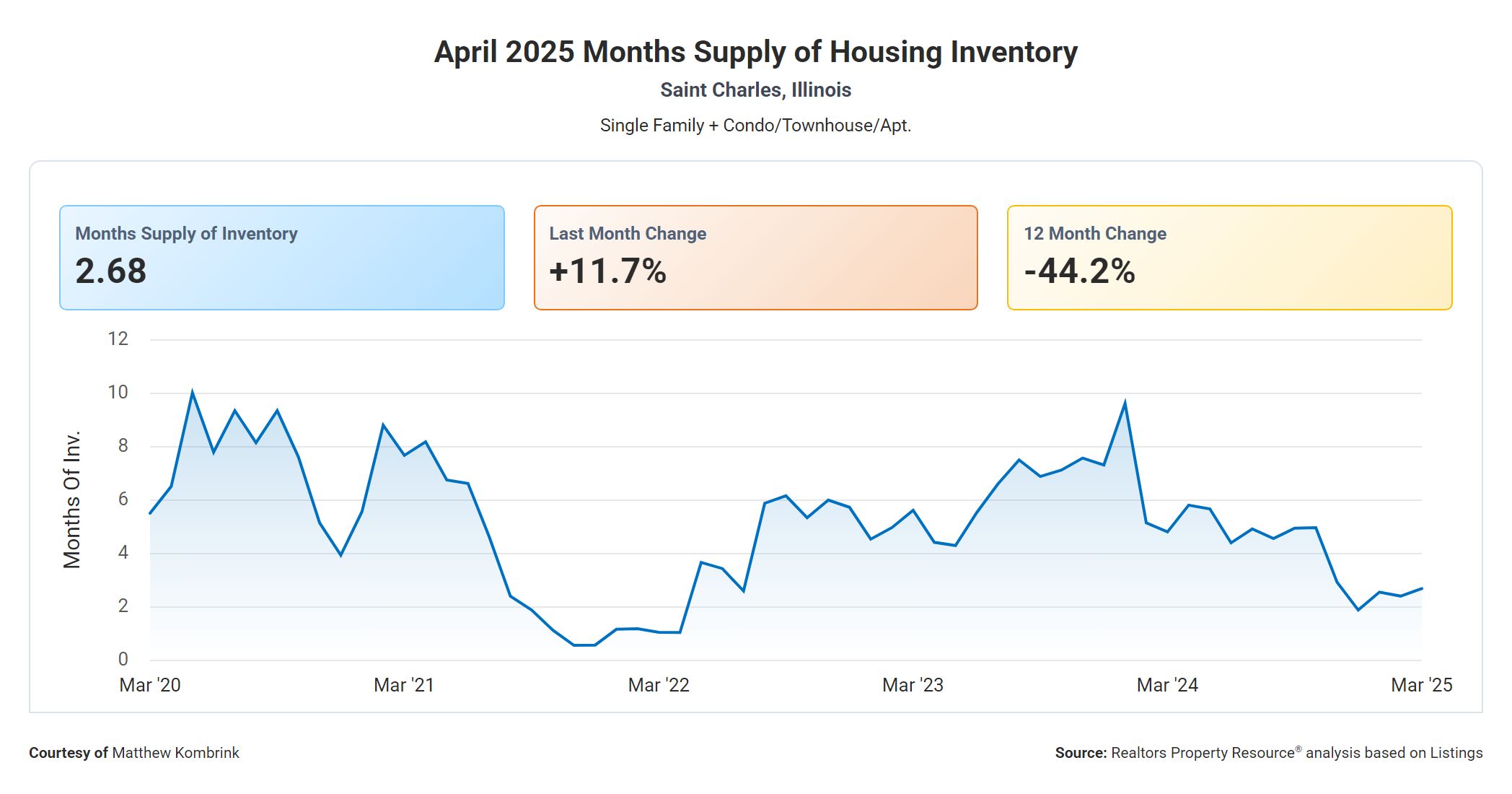
Task: Select the +11.7% change value
Action: click(x=607, y=271)
